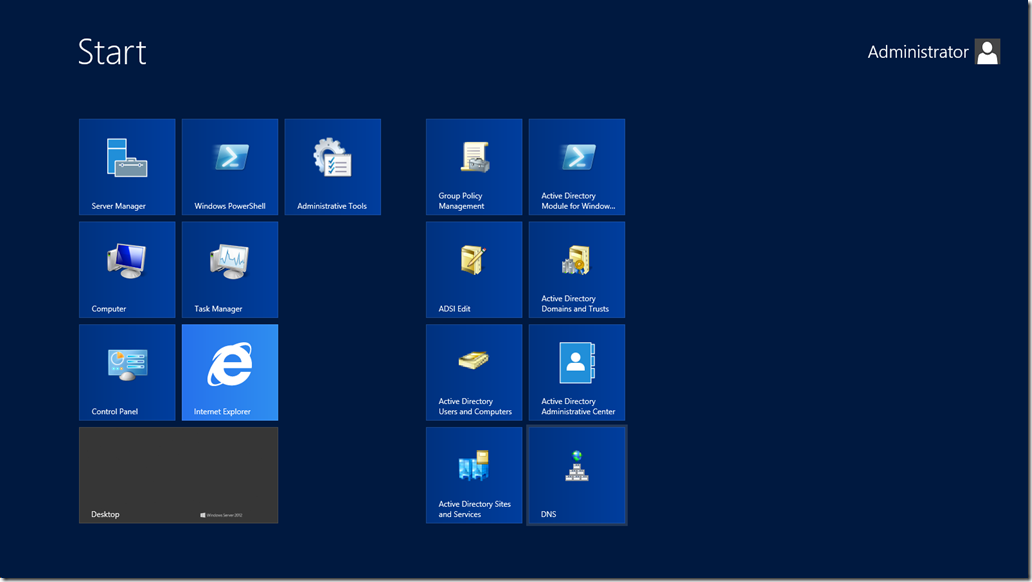
Task: Open Active Directory Administrative Center
Action: point(577,372)
